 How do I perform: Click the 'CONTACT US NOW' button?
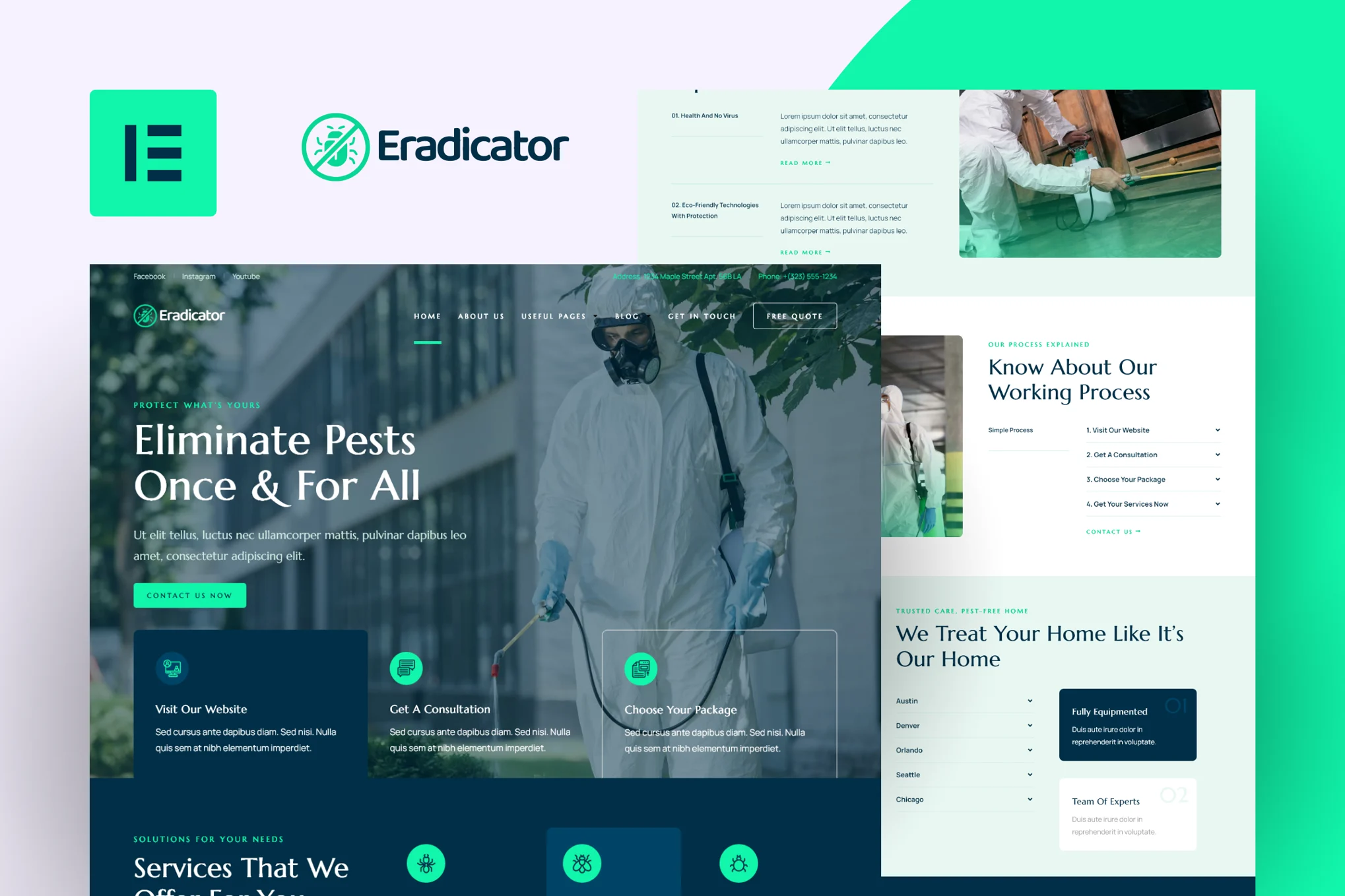190,595
